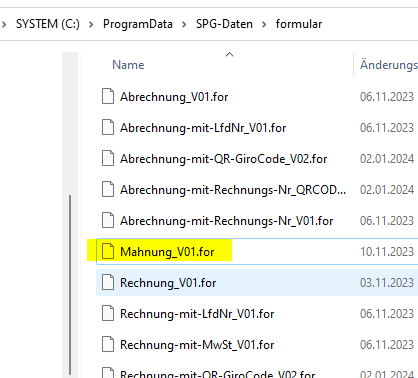The image size is (418, 378).
Task: Click icon of Abrechnung-mit-QR-GiroCode_V02.for
Action: click(x=108, y=159)
